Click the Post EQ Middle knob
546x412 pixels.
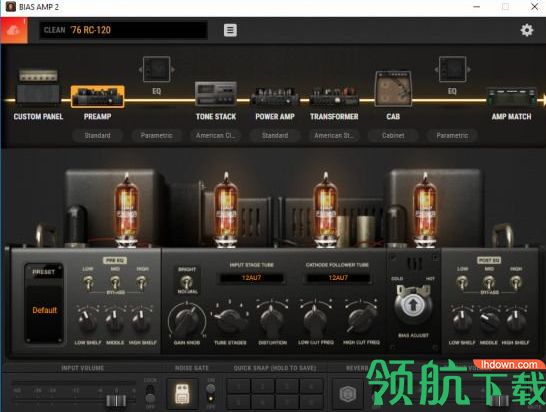489,320
